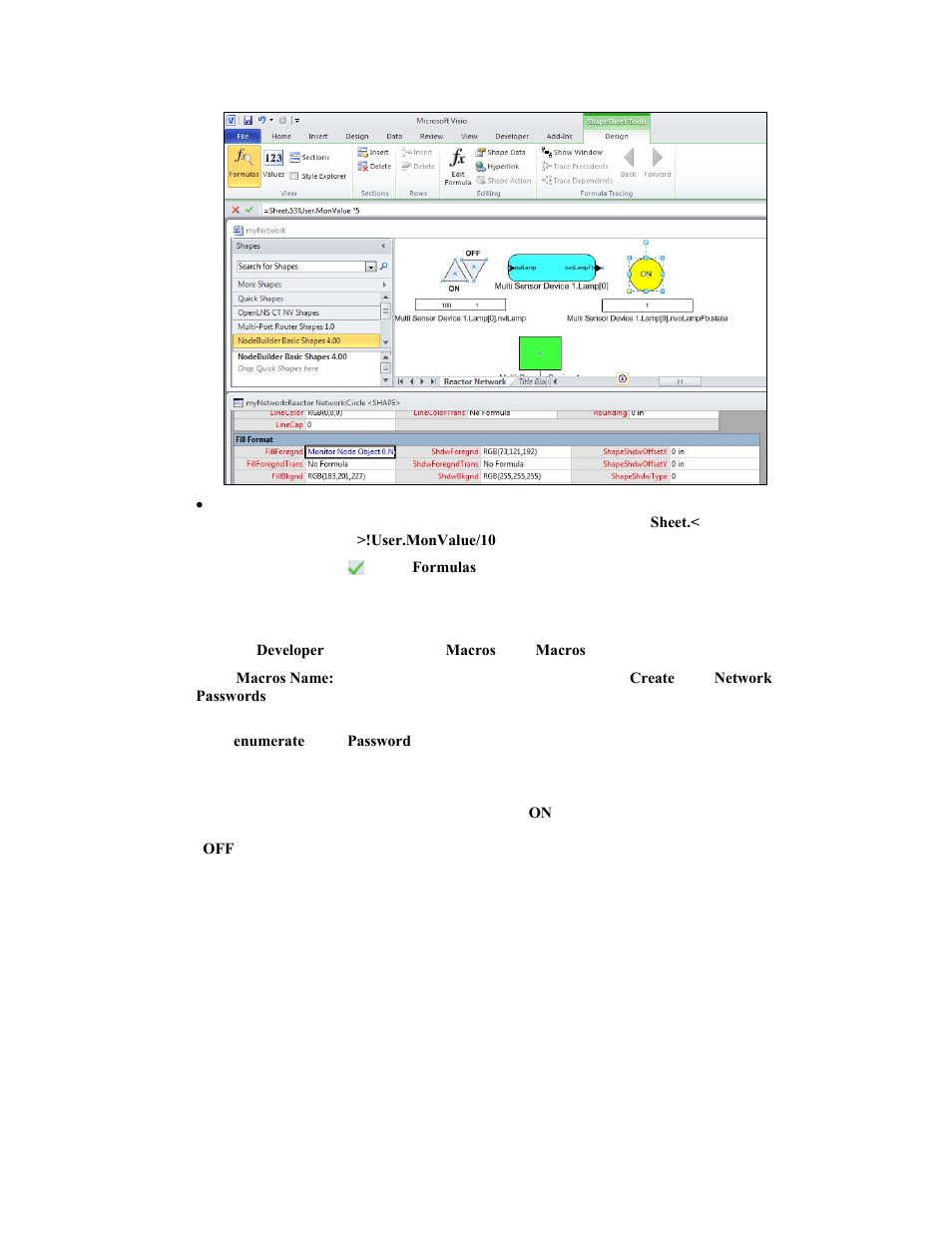Select the Reactor Network page tab

click(x=475, y=381)
